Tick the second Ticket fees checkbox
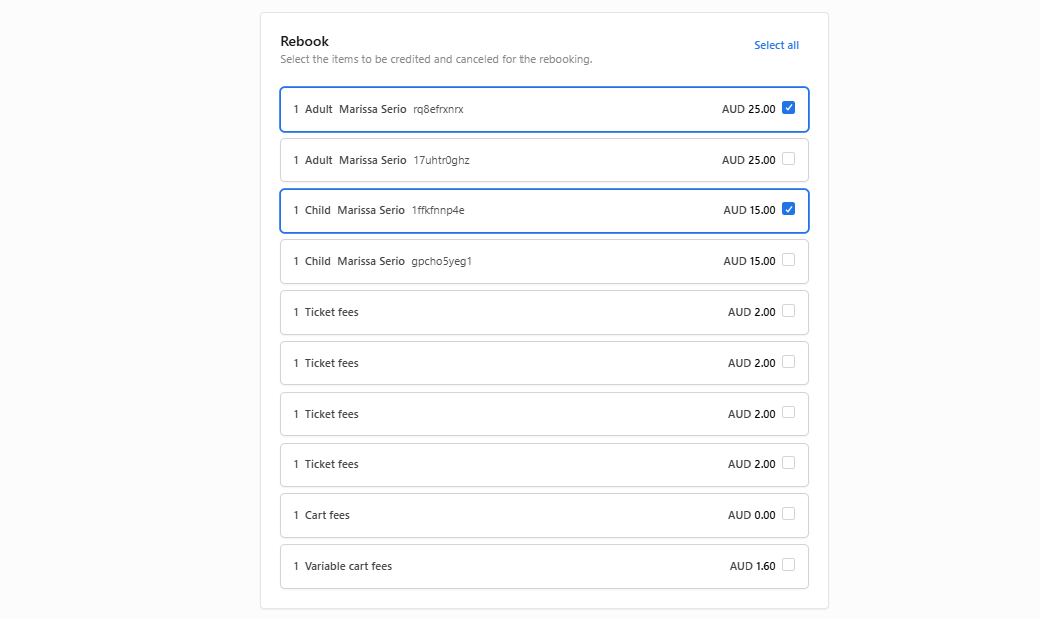 (788, 362)
